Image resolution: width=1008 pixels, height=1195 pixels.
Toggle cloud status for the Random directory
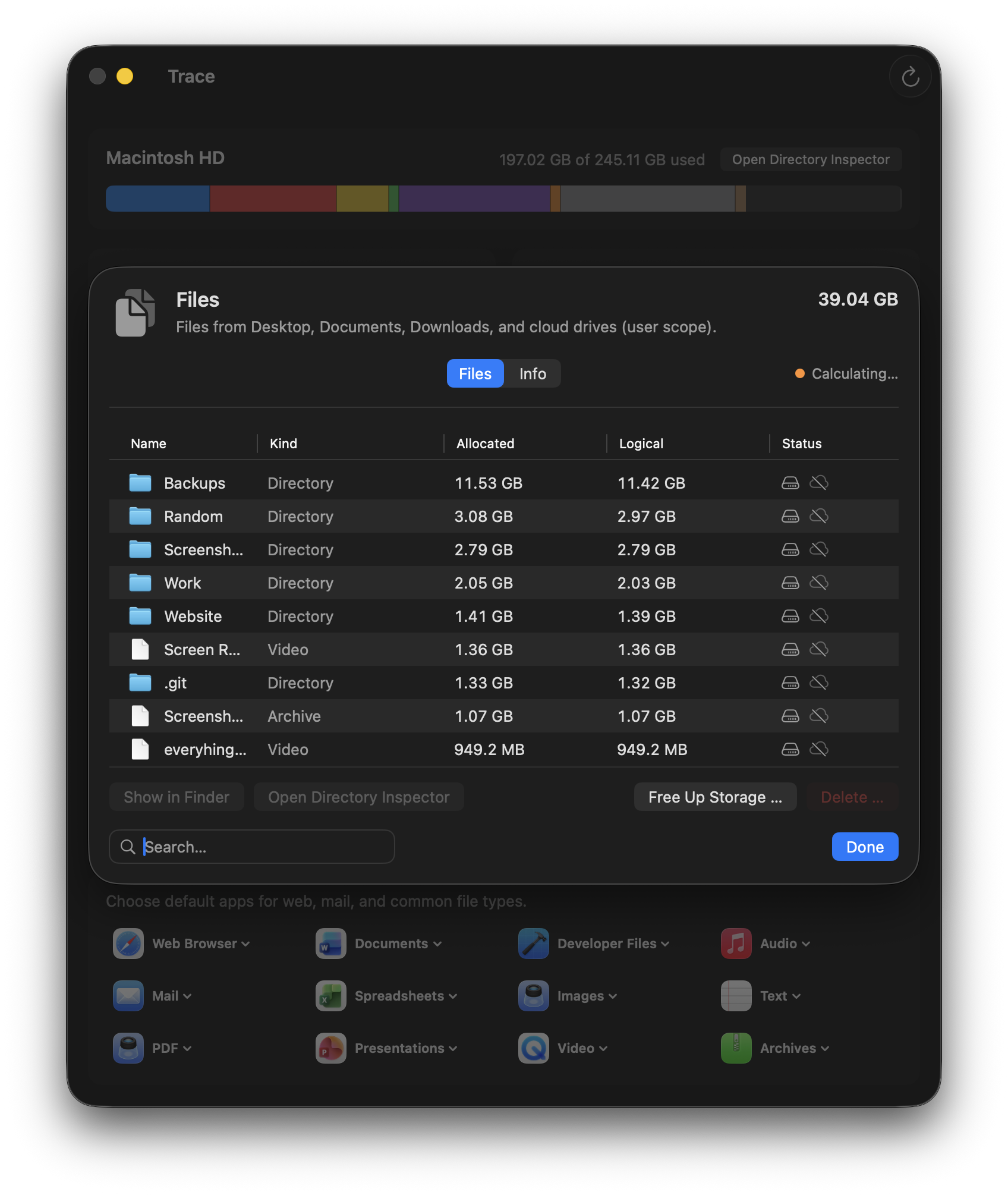point(820,516)
